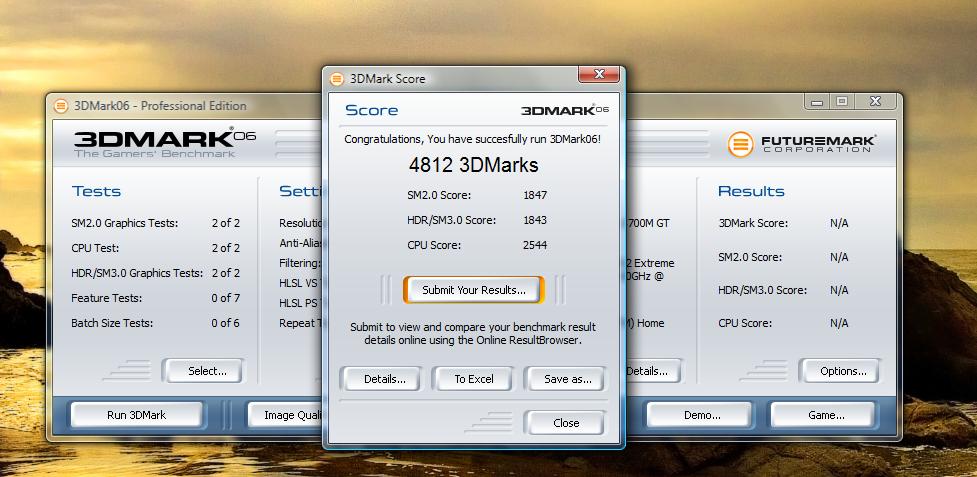Click Run 3DMark in main window
Image resolution: width=977 pixels, height=477 pixels.
point(136,415)
